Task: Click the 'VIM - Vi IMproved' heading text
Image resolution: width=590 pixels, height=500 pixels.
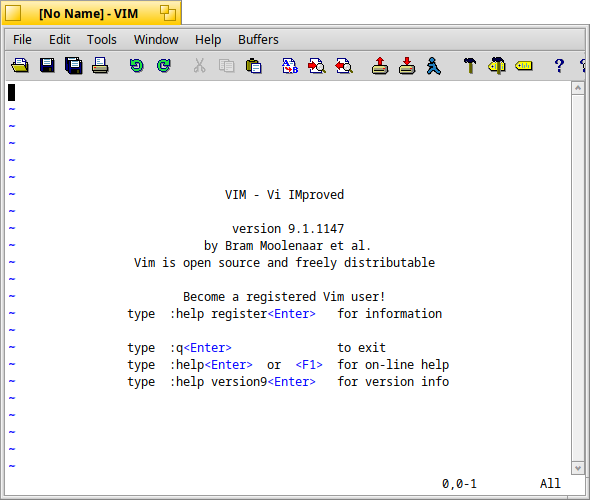Action: [x=284, y=195]
